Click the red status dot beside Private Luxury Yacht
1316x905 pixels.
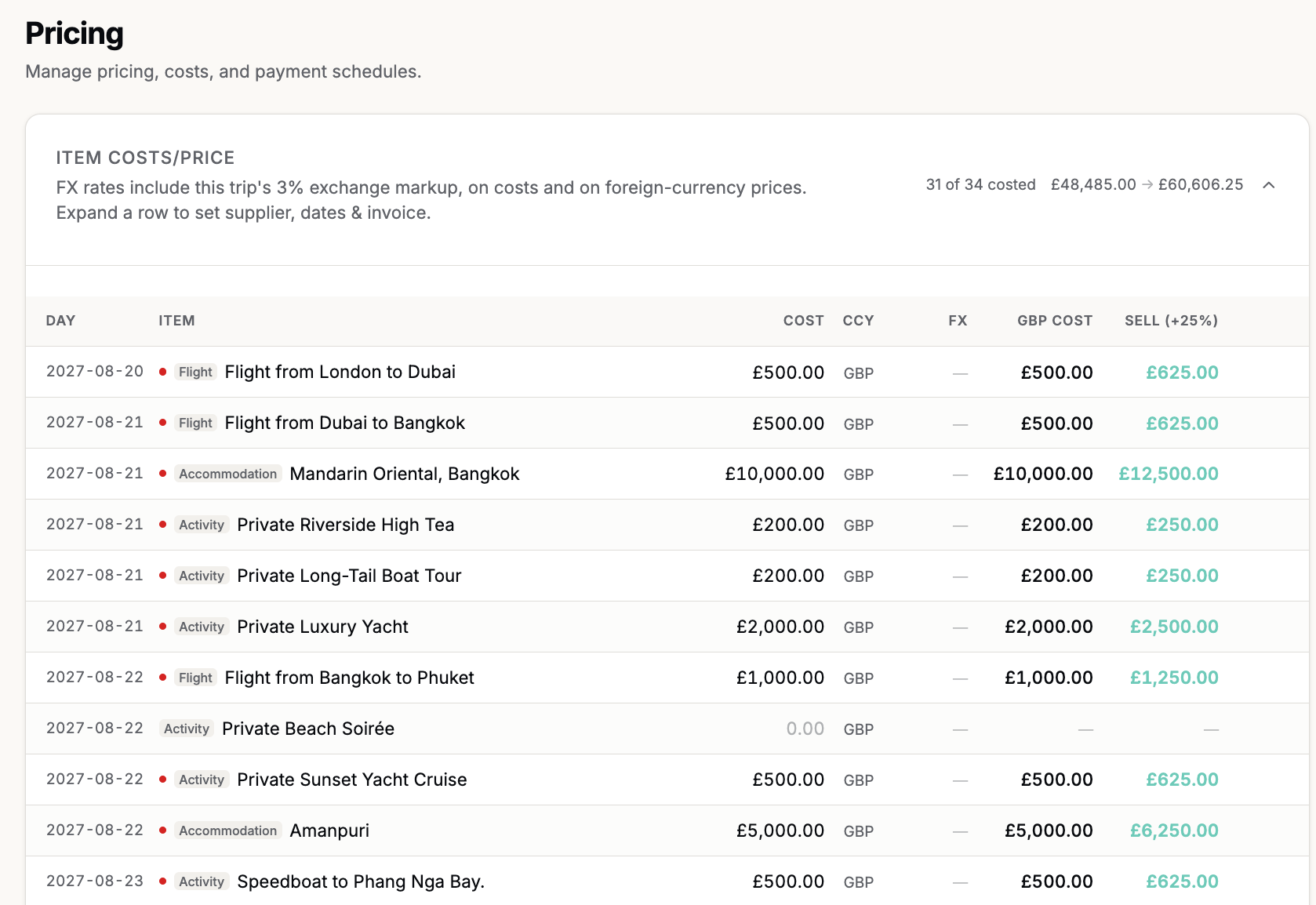click(162, 627)
